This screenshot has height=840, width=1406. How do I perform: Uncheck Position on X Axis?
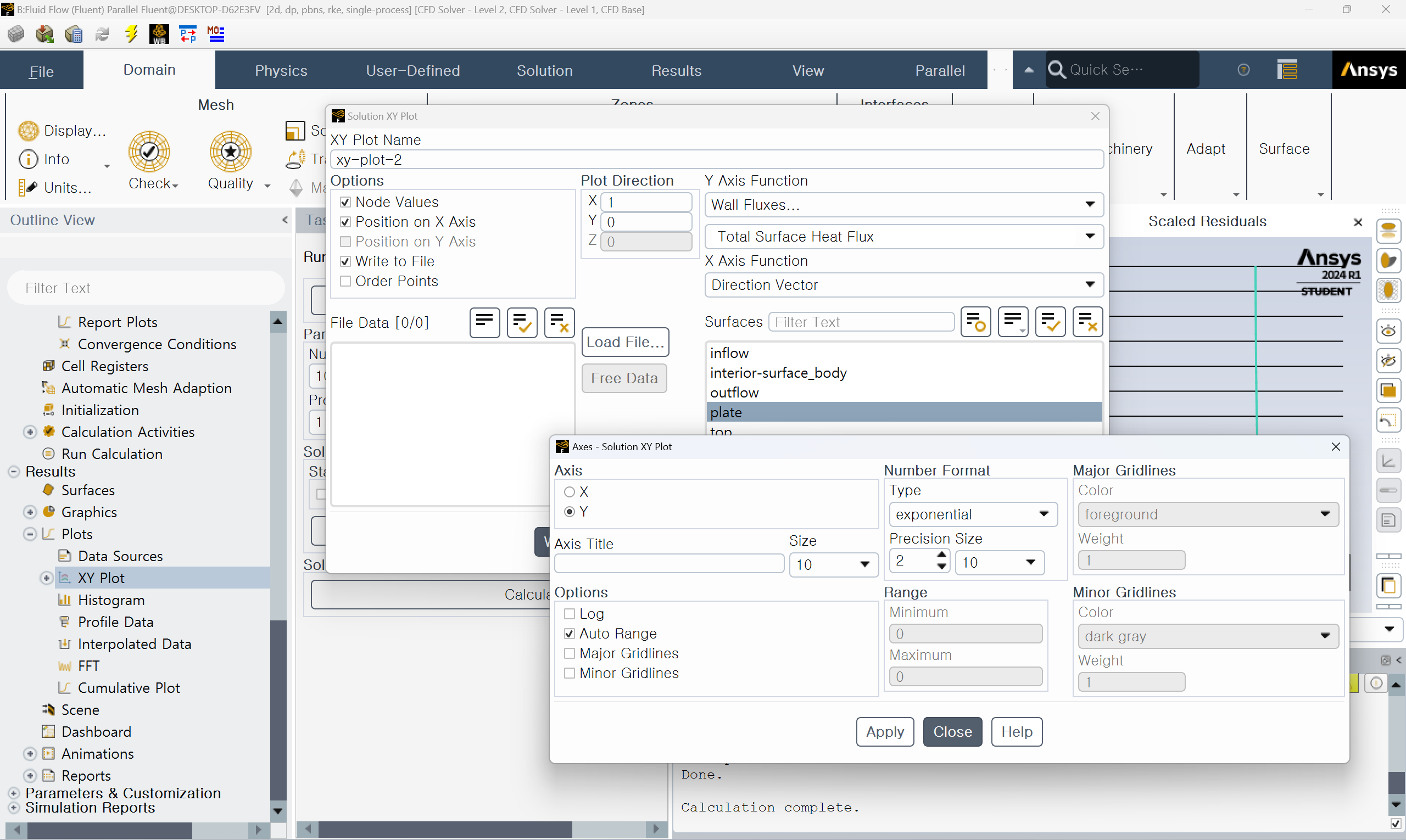(345, 222)
